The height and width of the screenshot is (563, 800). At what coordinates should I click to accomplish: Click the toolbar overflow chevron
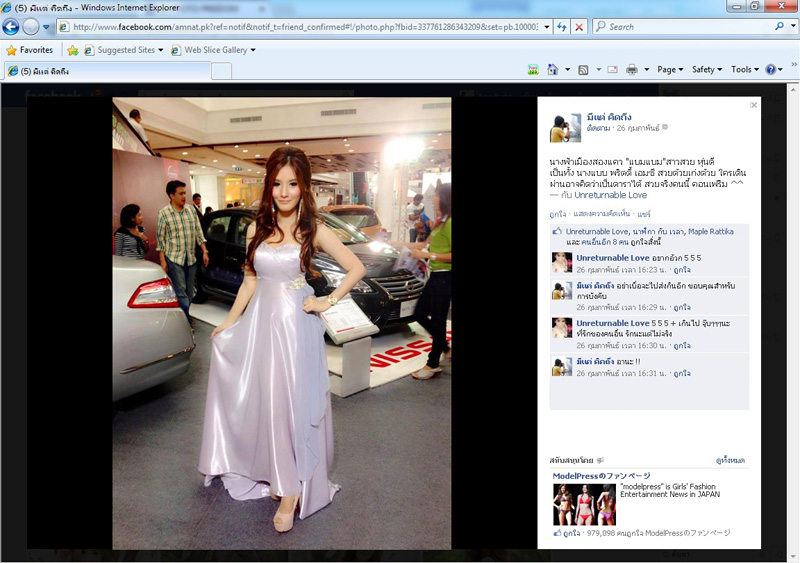(794, 64)
